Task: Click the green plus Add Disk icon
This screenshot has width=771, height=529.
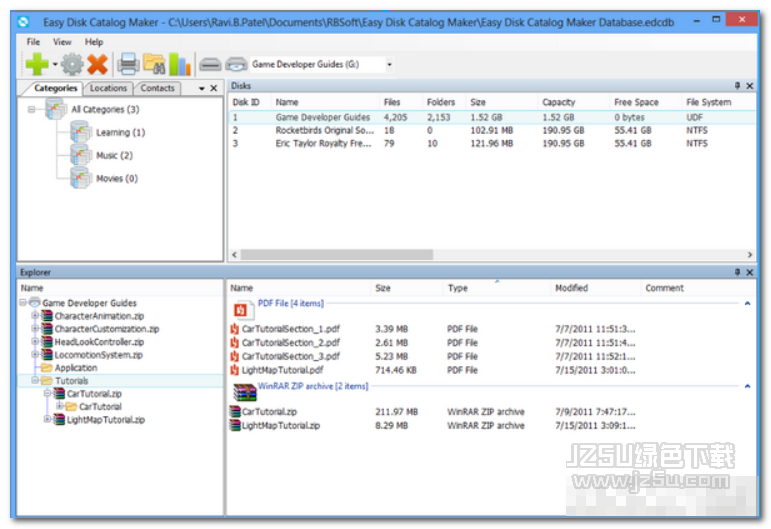Action: click(37, 64)
